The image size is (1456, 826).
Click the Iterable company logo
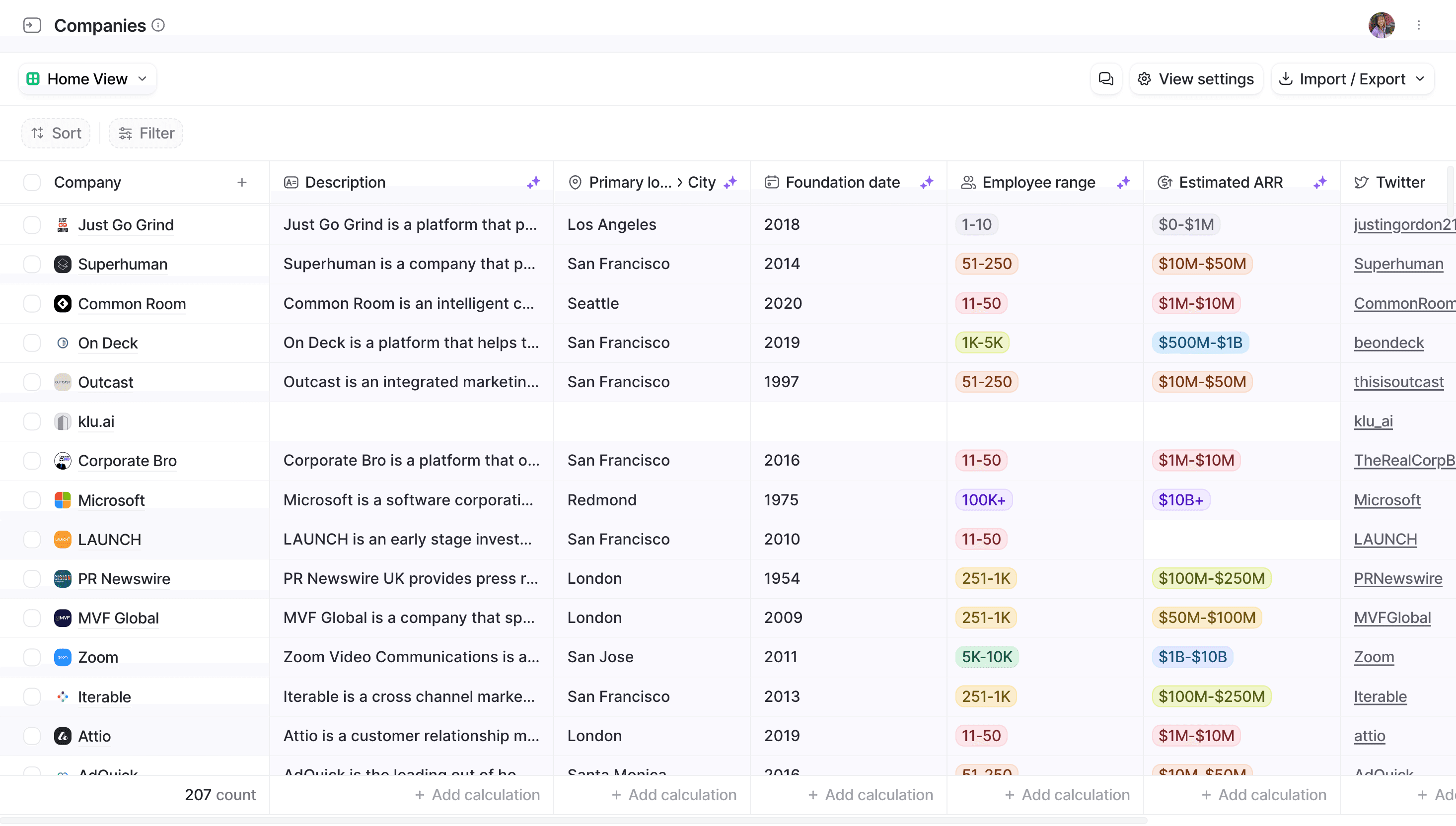click(63, 696)
